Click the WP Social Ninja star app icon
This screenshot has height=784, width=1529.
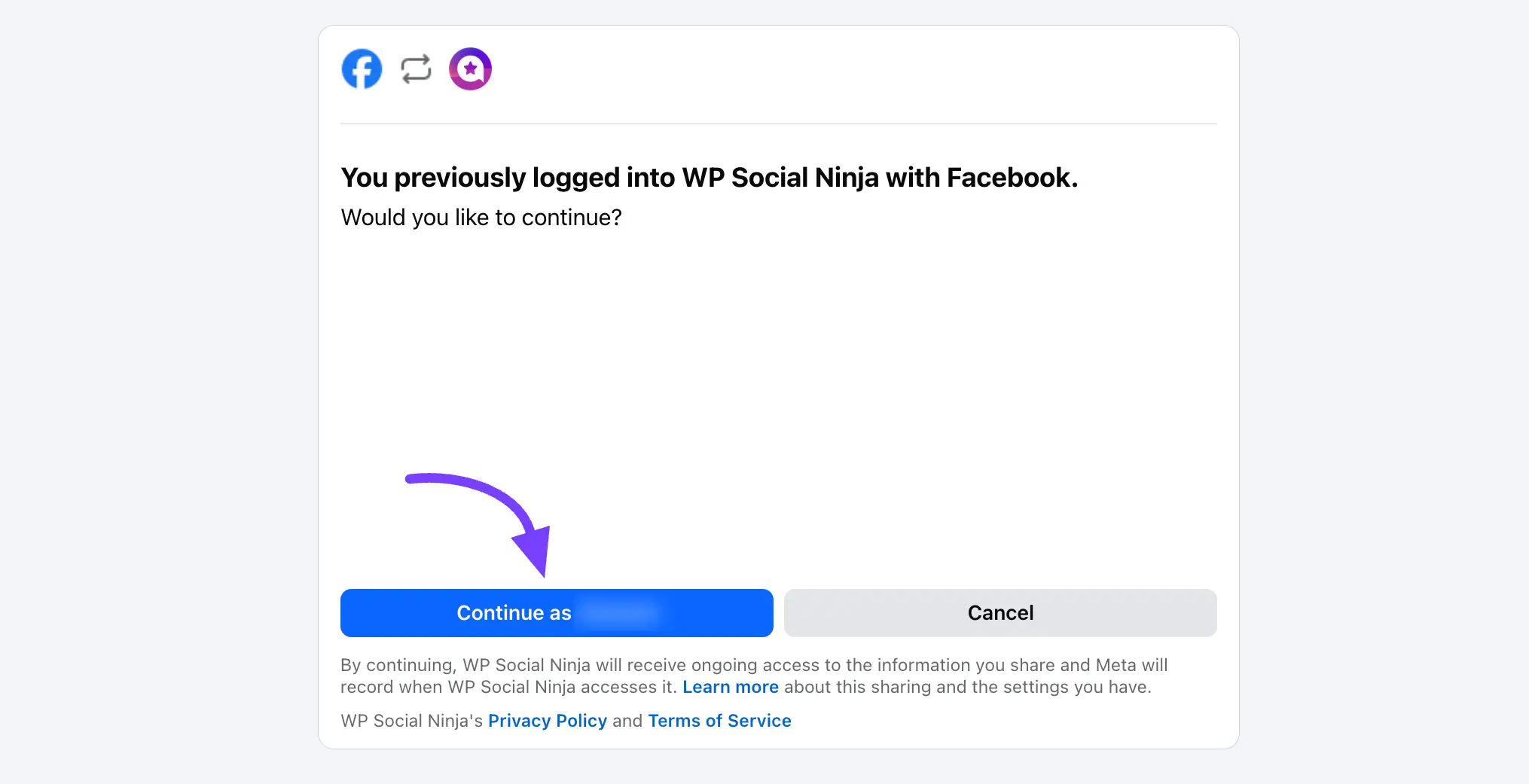point(470,69)
